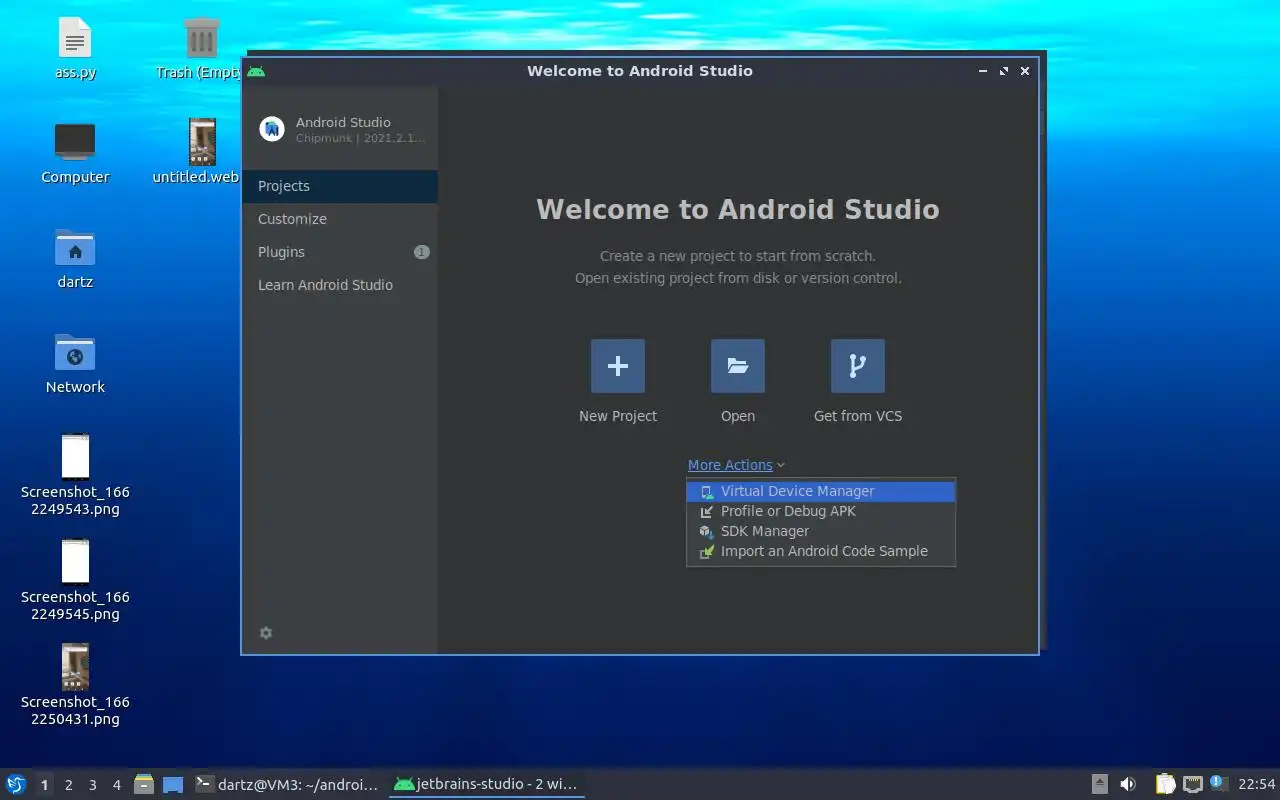Click the removable media eject tray icon
The height and width of the screenshot is (800, 1280).
click(1099, 784)
